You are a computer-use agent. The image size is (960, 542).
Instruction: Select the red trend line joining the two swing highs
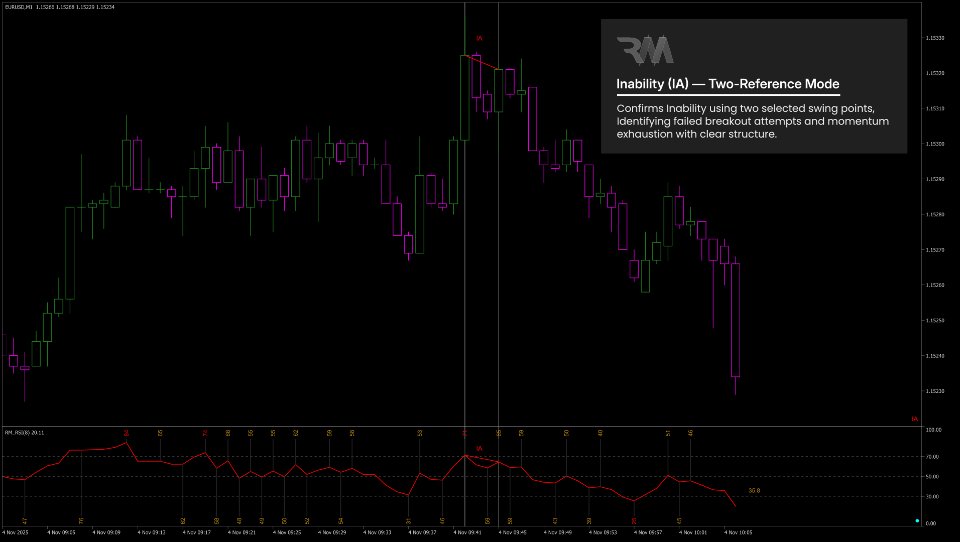(x=484, y=62)
